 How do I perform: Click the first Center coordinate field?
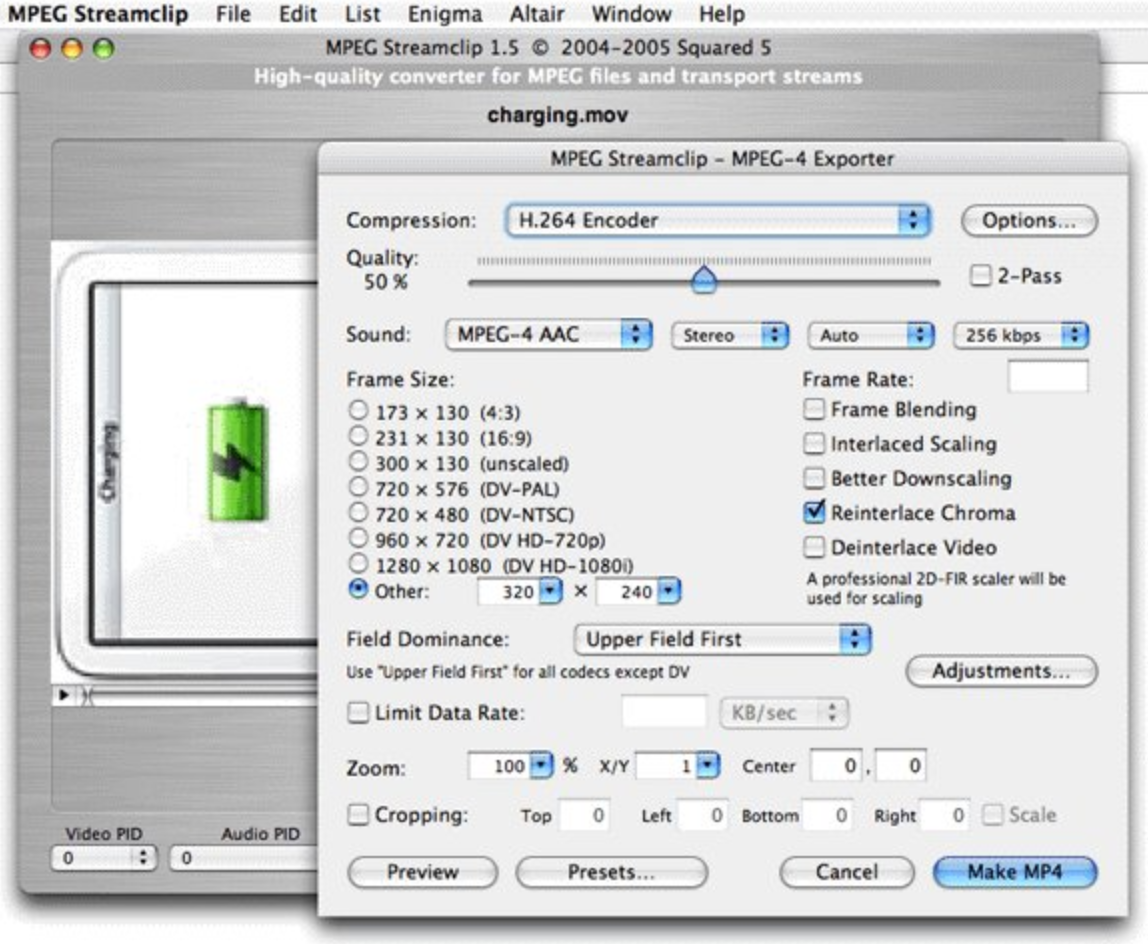click(835, 766)
